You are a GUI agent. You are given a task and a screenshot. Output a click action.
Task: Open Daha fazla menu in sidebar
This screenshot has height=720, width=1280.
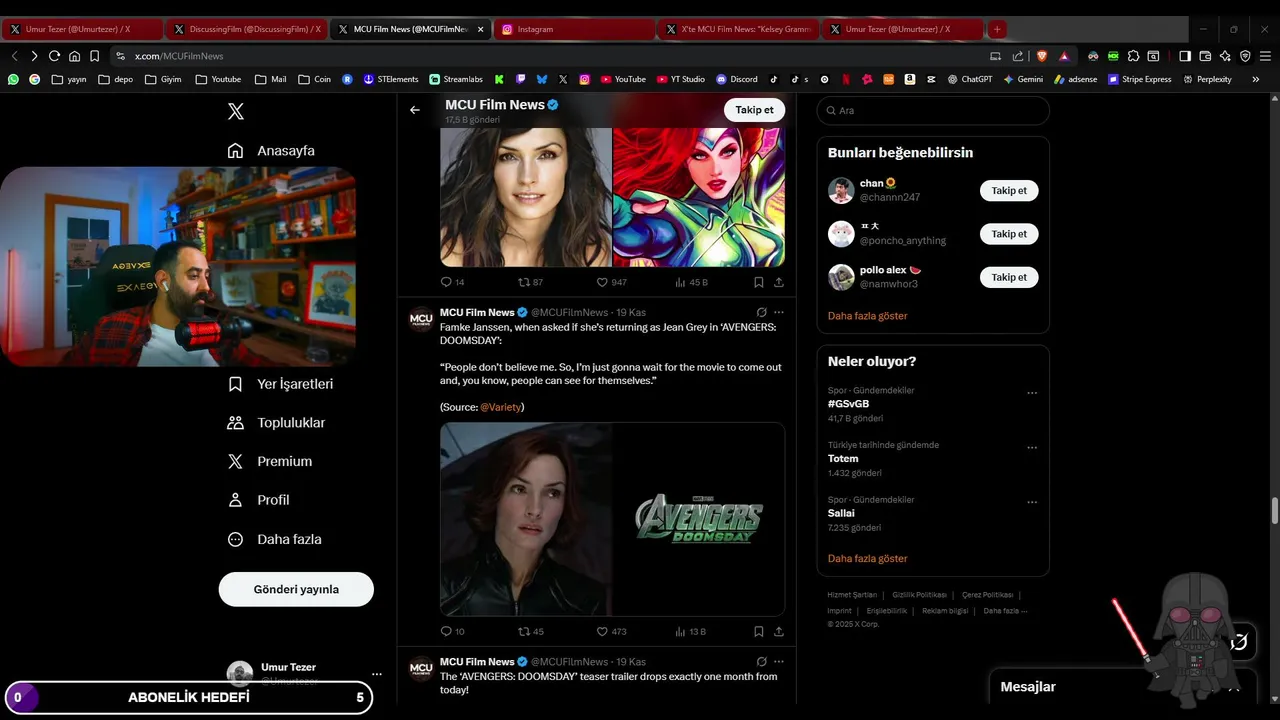(x=275, y=539)
